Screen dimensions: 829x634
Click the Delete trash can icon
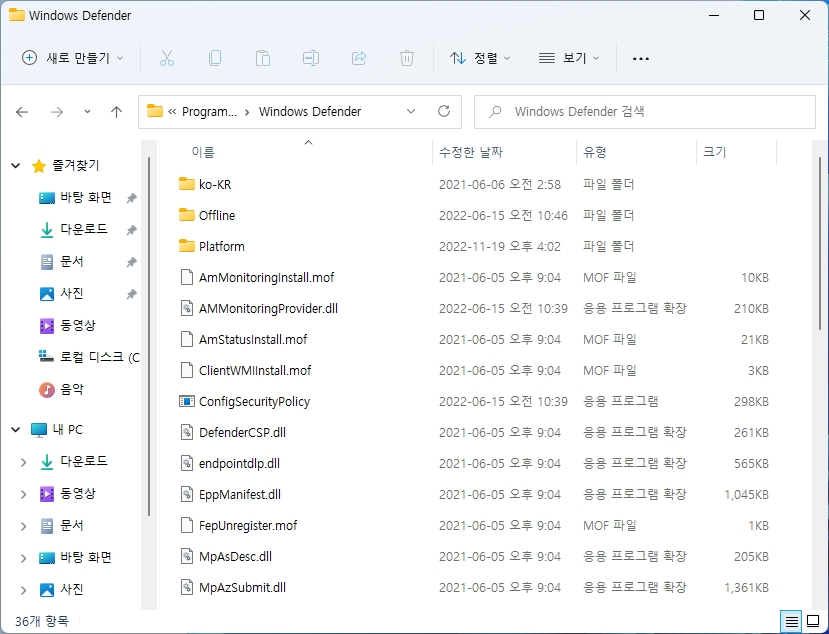click(407, 58)
